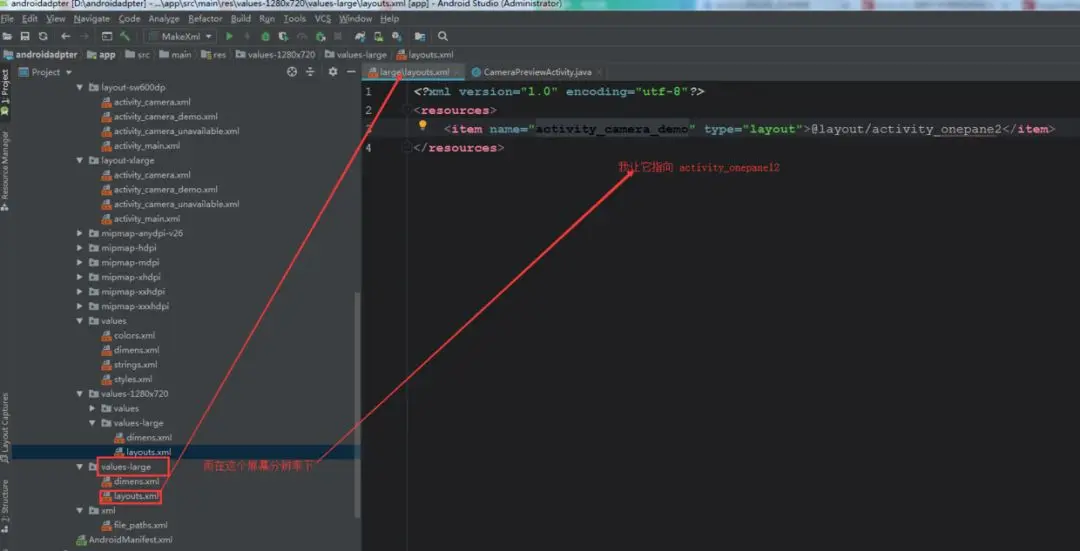Click values-1280x720 in the breadcrumb bar
Image resolution: width=1080 pixels, height=551 pixels.
tap(275, 54)
